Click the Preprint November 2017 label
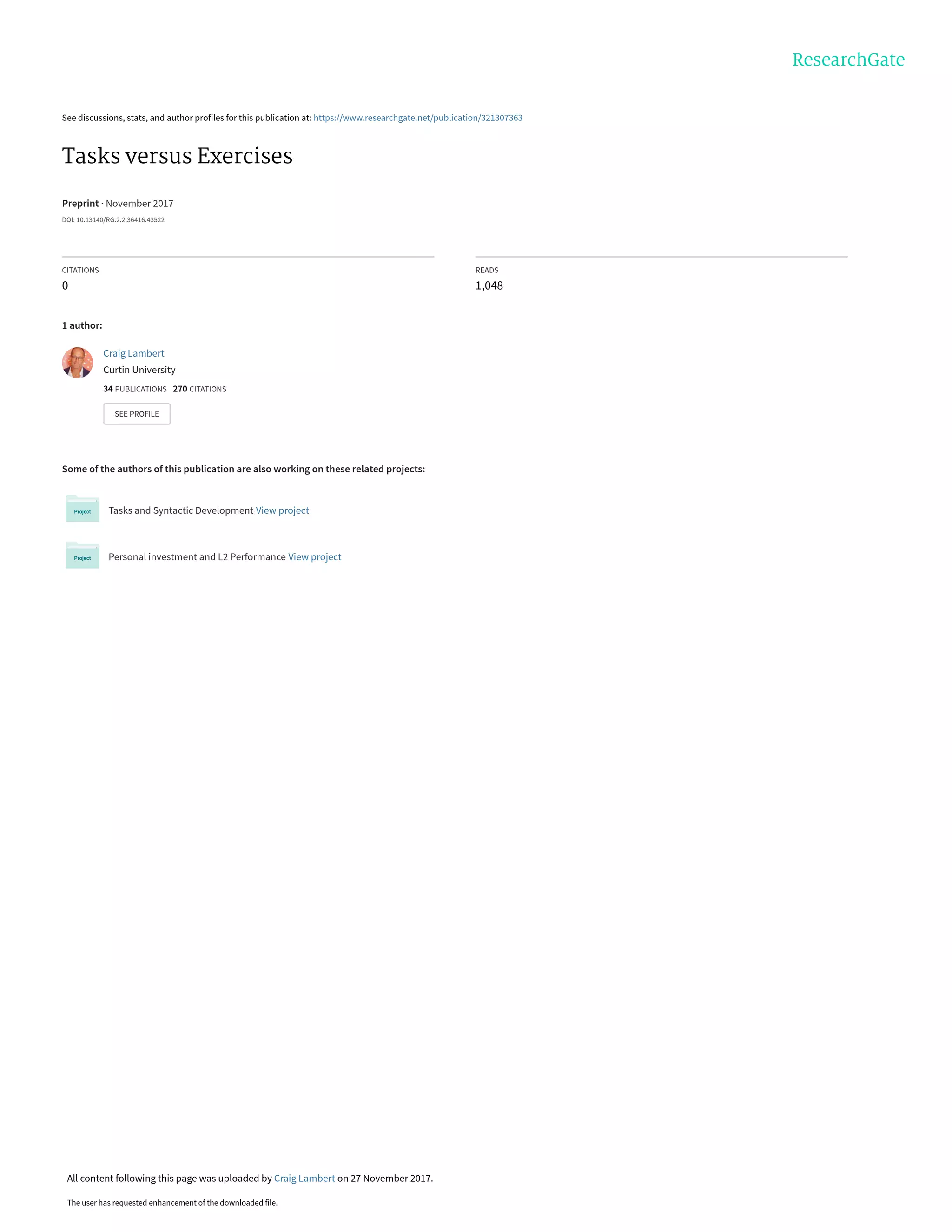Image resolution: width=952 pixels, height=1232 pixels. pos(118,204)
